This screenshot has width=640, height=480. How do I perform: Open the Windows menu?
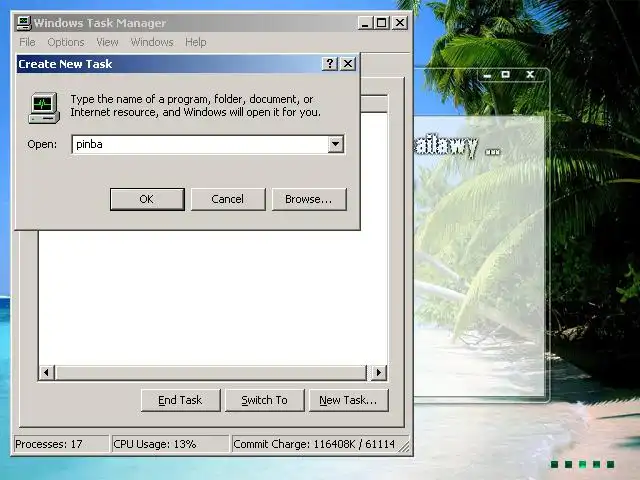click(x=152, y=42)
